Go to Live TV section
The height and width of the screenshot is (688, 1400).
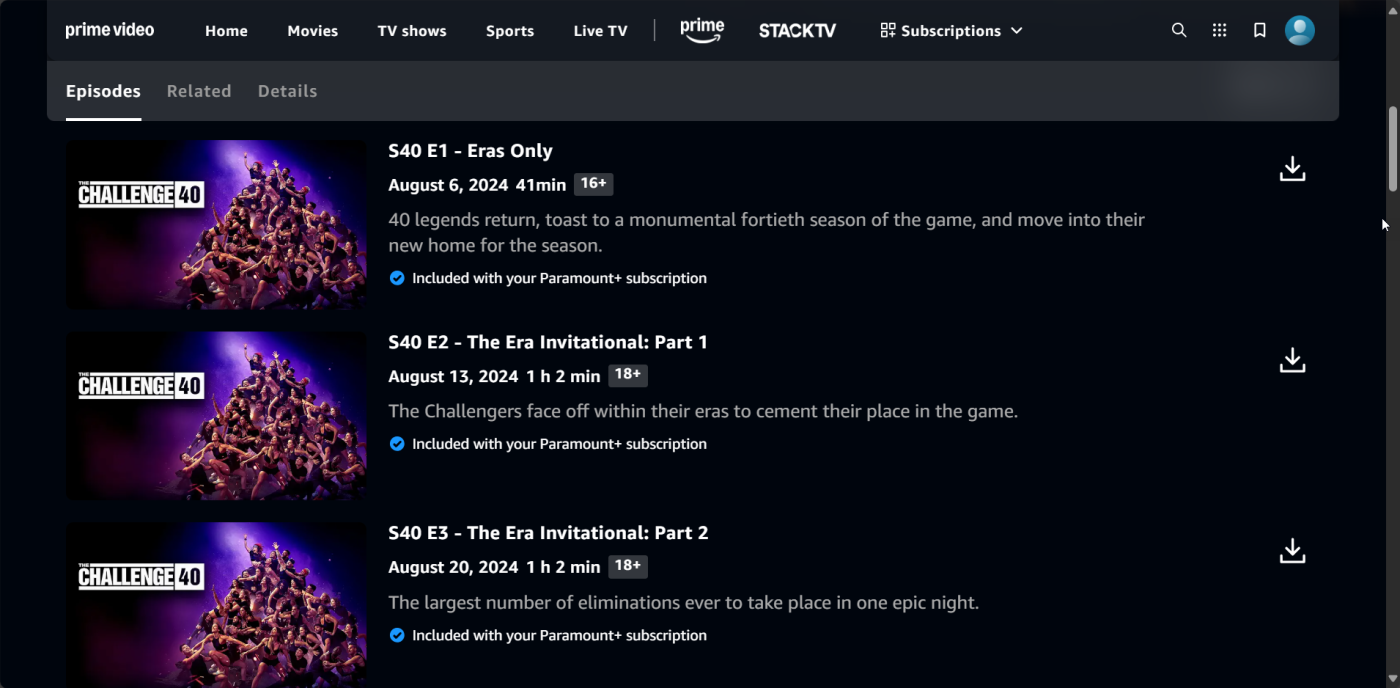[x=600, y=31]
